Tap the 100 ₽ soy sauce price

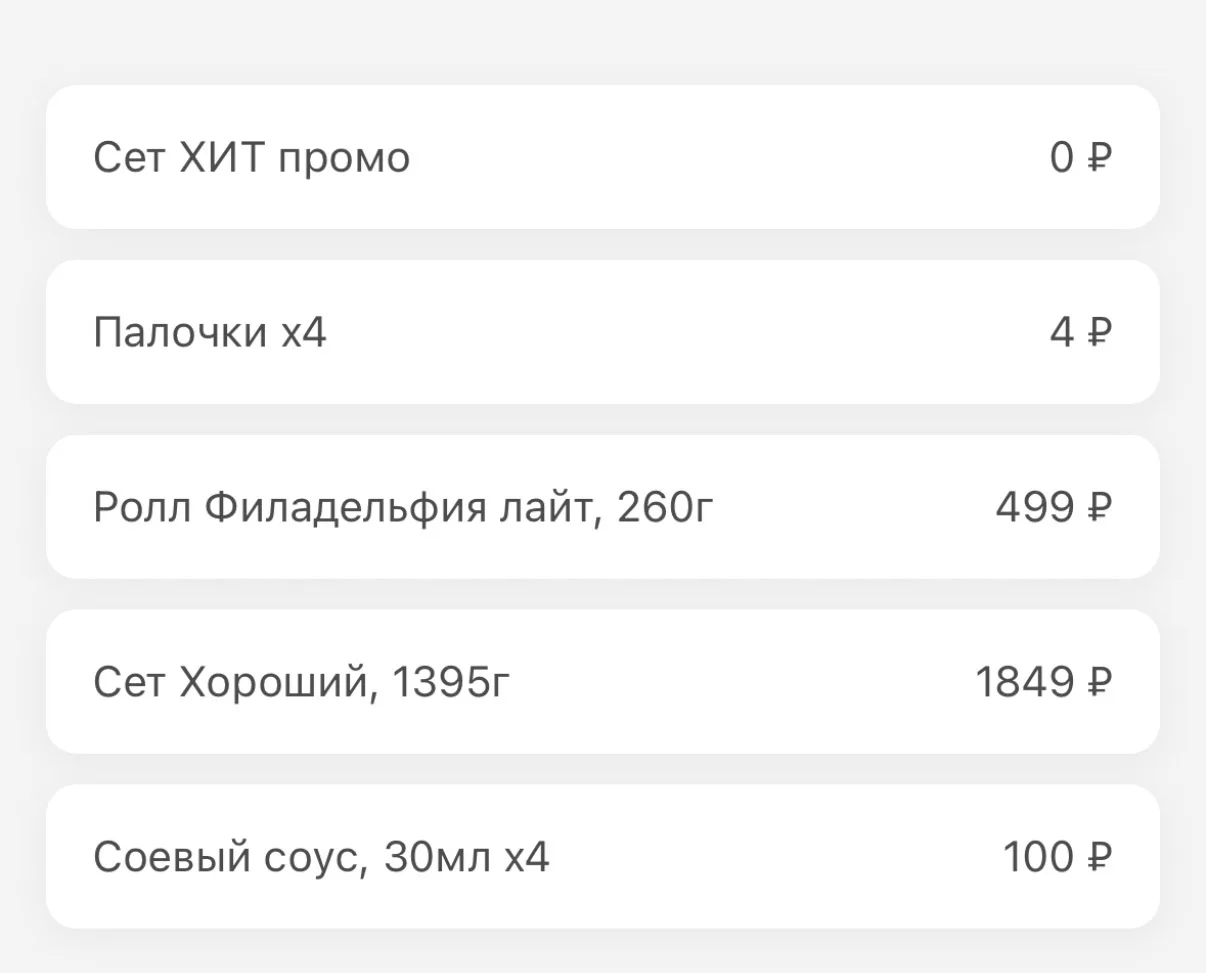(1058, 856)
